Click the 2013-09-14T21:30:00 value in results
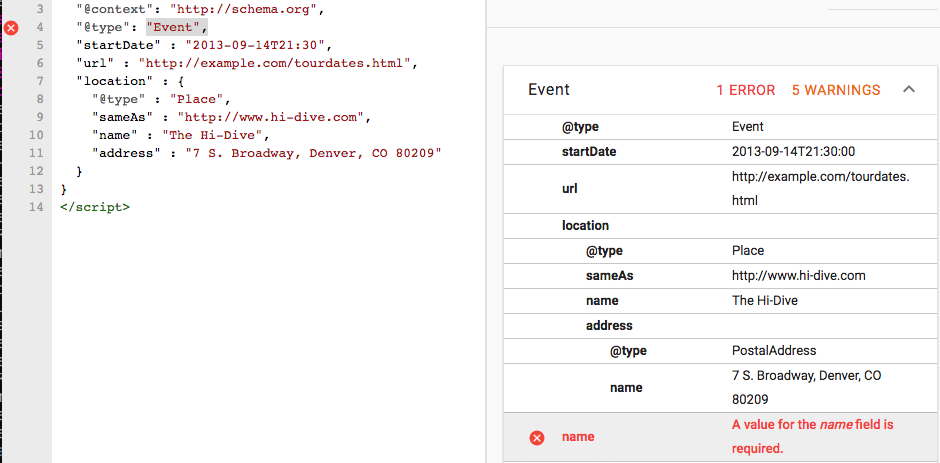The height and width of the screenshot is (463, 940). pyautogui.click(x=794, y=152)
